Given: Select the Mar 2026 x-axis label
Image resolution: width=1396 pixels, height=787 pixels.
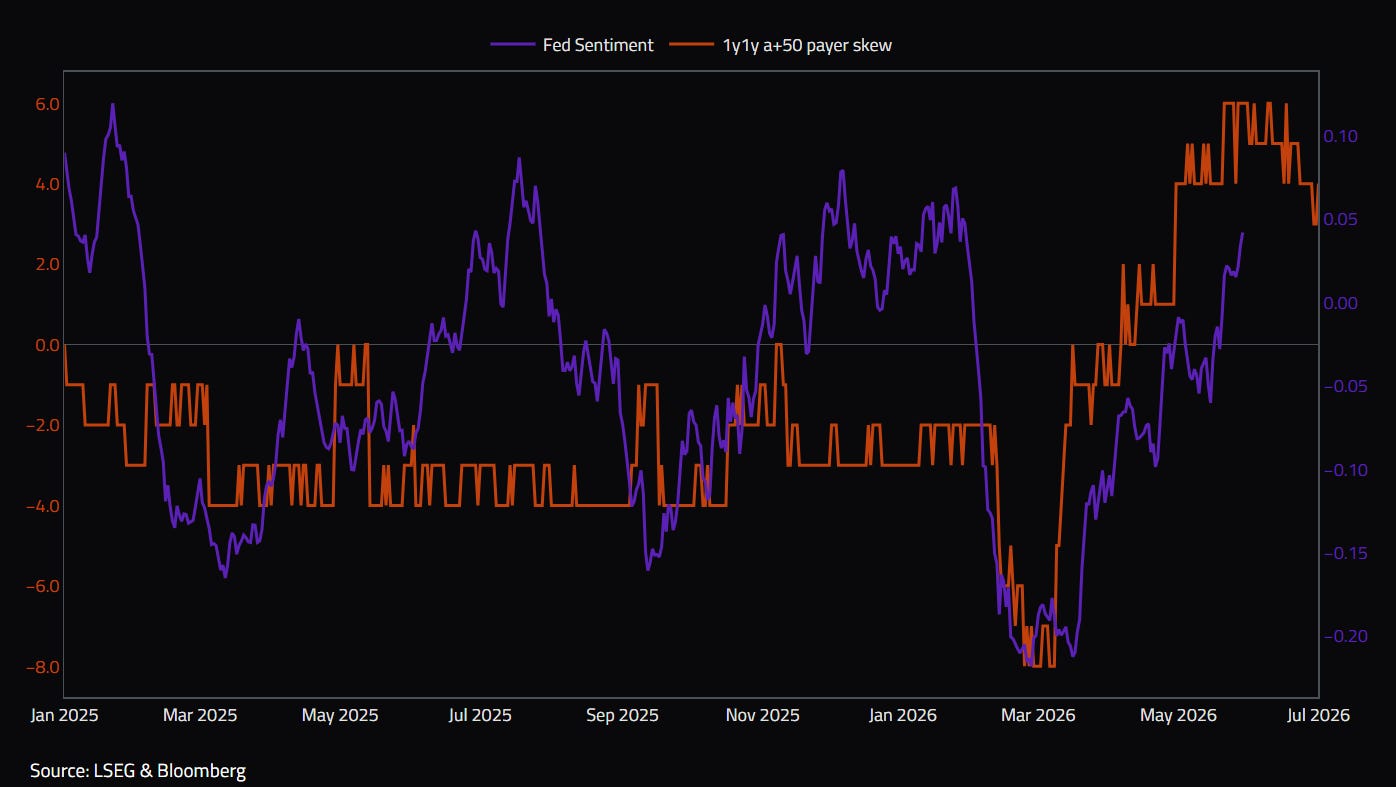Looking at the screenshot, I should (1038, 715).
